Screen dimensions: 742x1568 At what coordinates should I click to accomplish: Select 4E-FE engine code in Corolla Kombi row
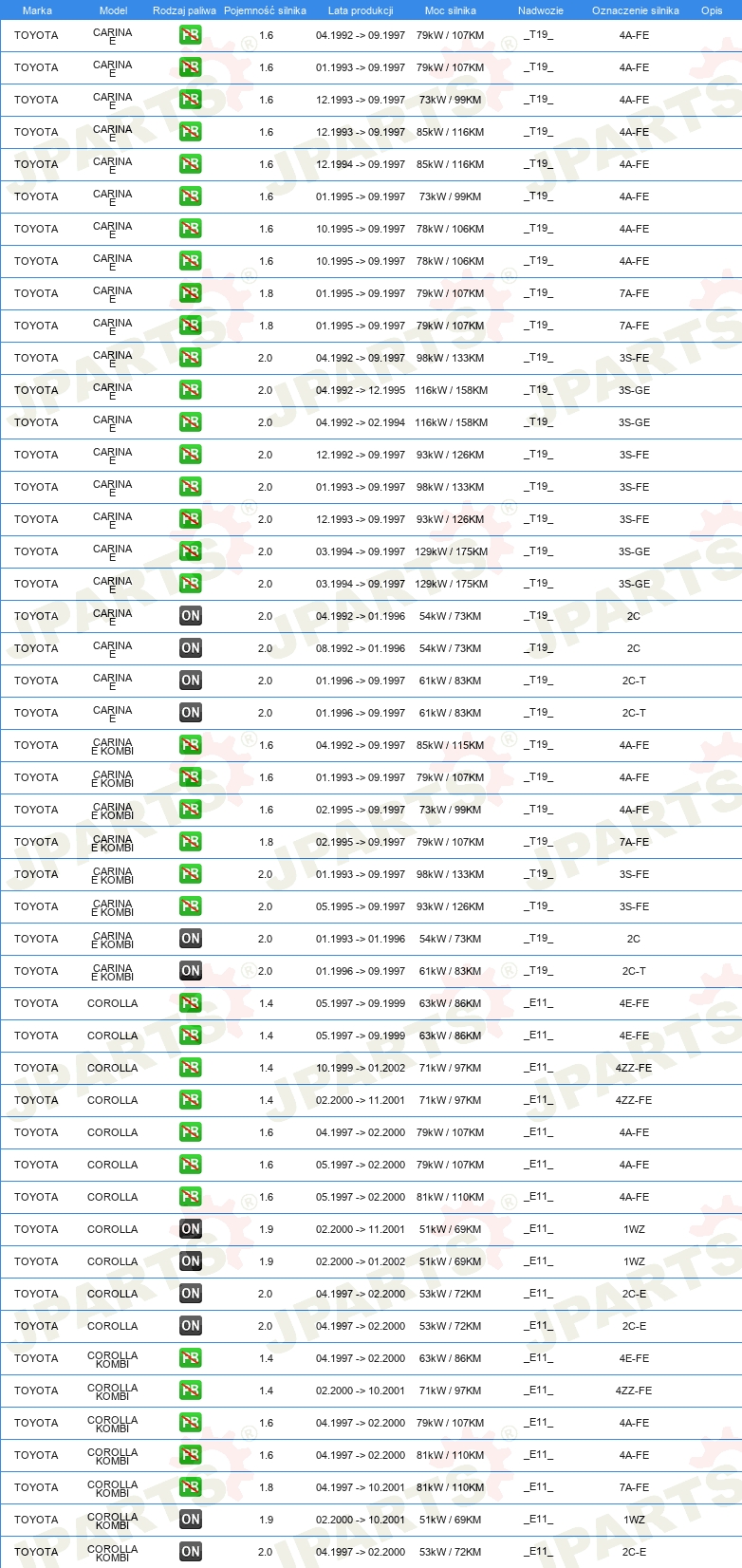tap(635, 1358)
